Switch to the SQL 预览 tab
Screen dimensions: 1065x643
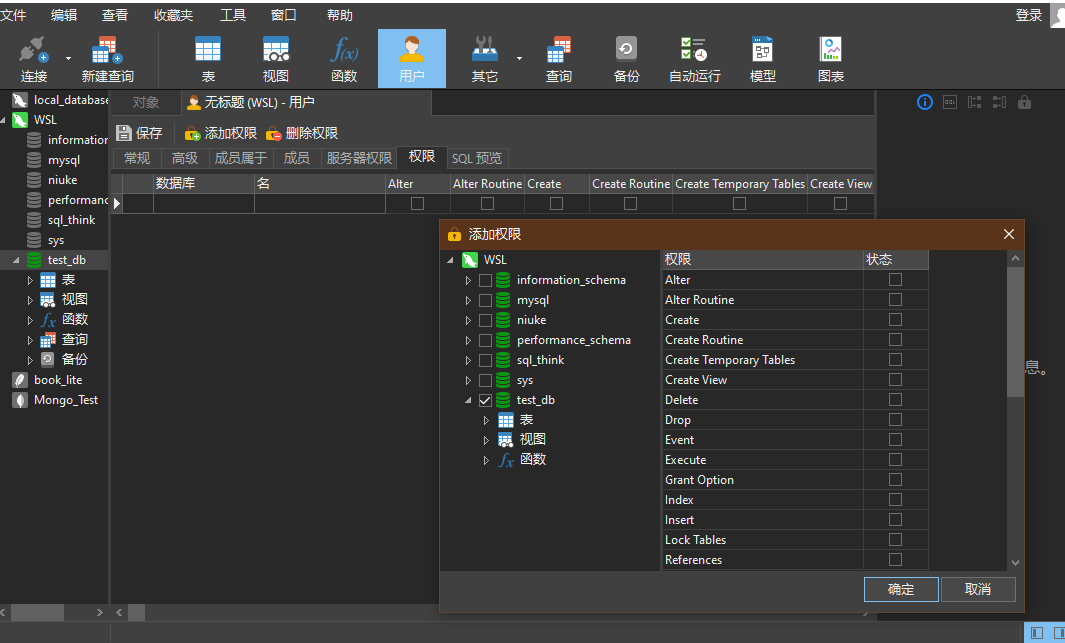pyautogui.click(x=477, y=158)
